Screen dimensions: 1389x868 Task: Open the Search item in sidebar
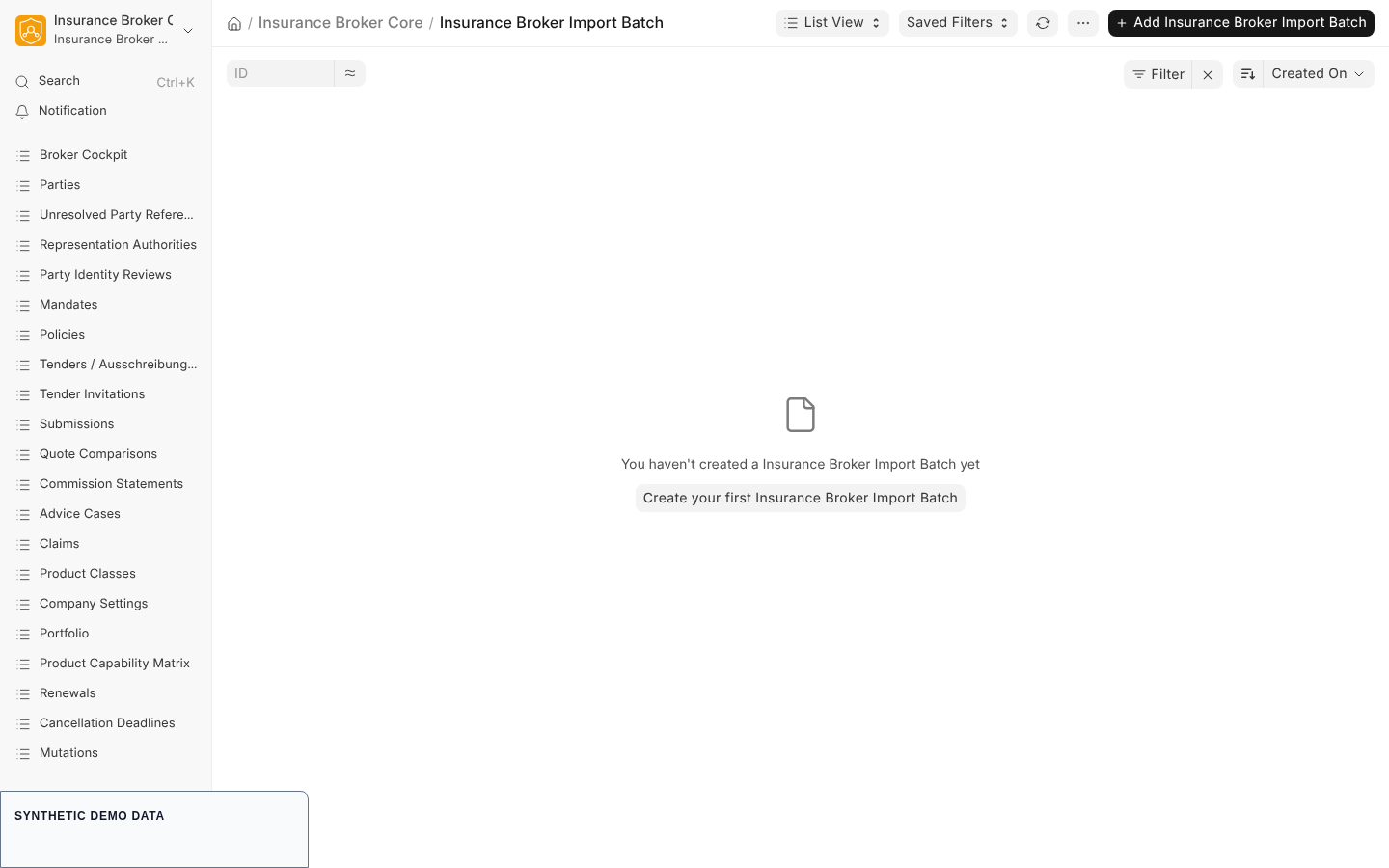pos(105,82)
